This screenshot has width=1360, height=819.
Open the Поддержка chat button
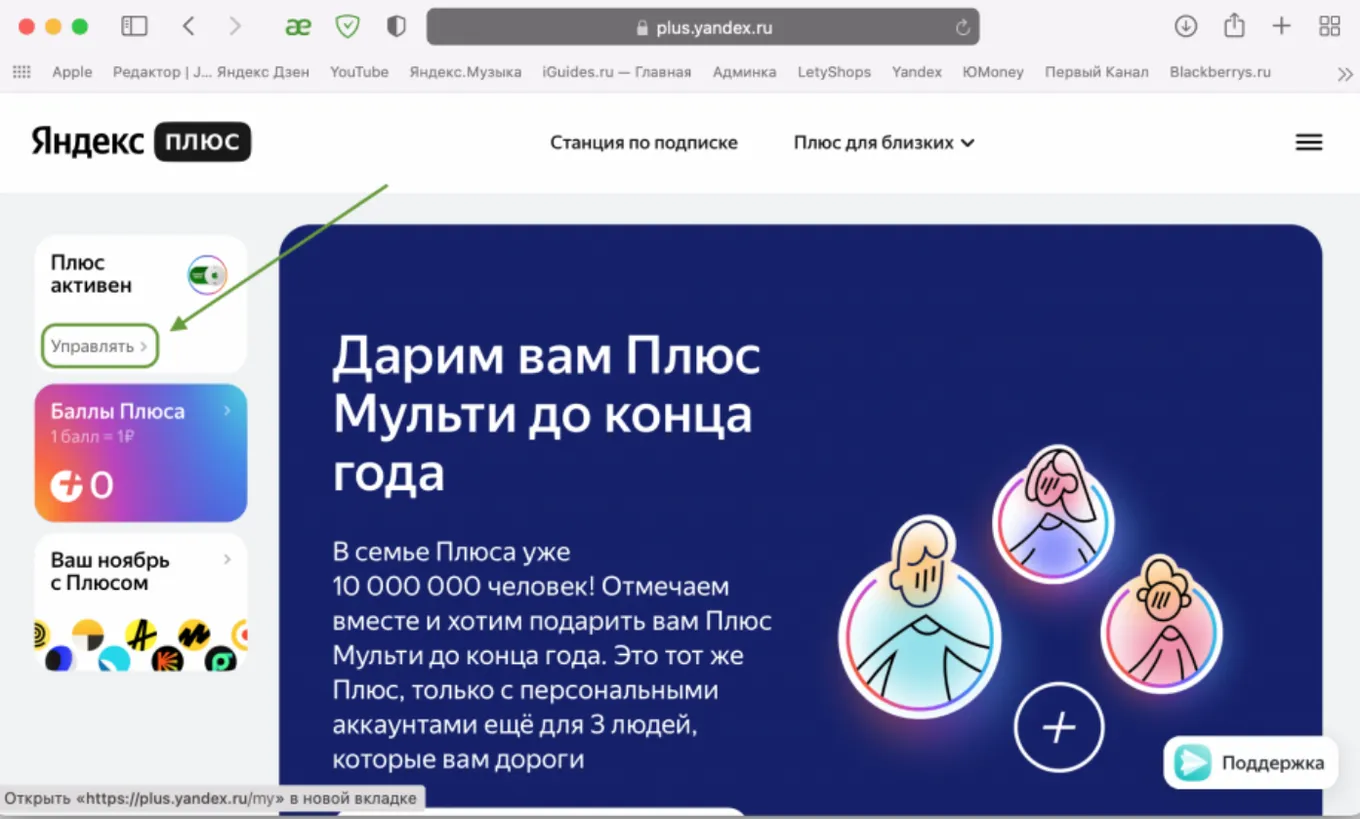pos(1251,763)
